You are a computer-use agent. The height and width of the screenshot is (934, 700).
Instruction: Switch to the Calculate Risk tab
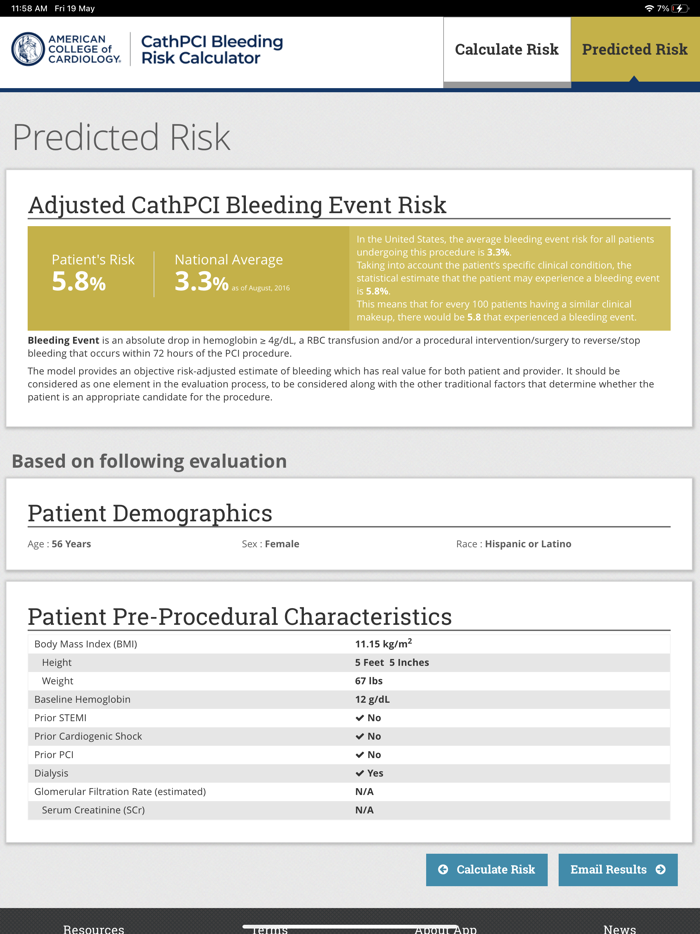[x=506, y=48]
